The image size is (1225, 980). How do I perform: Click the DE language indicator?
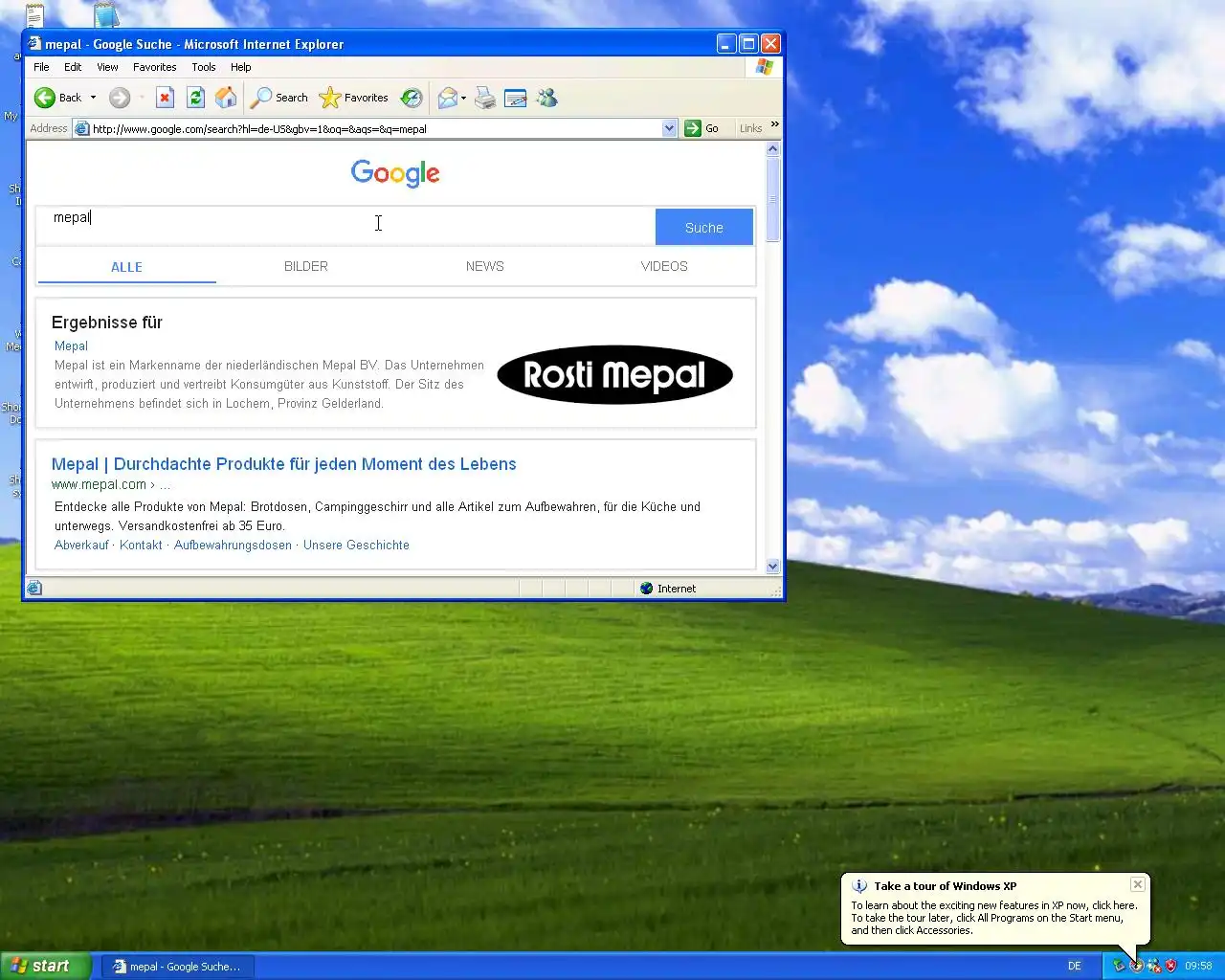pos(1075,967)
